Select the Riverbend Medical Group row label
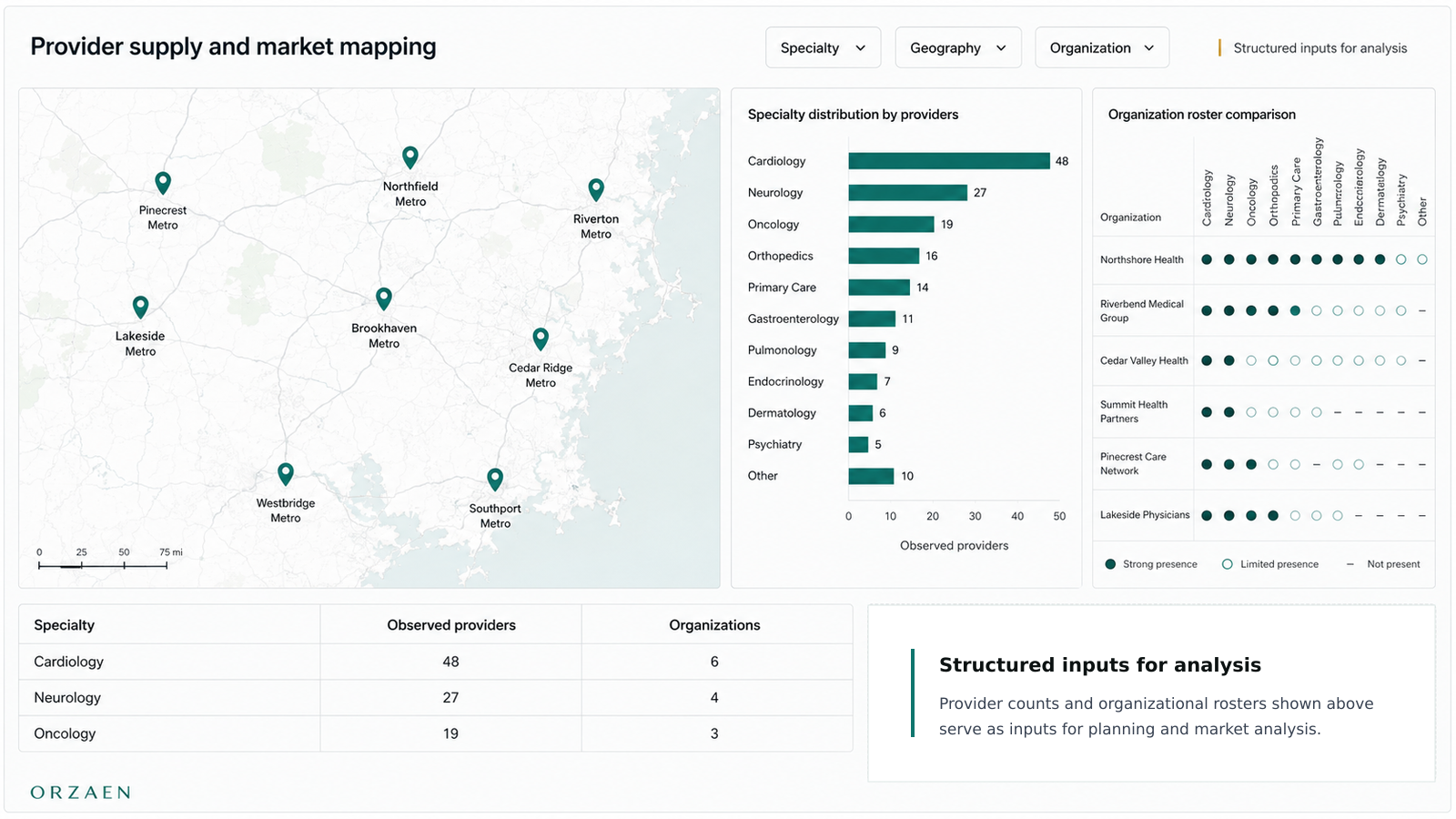 point(1142,310)
